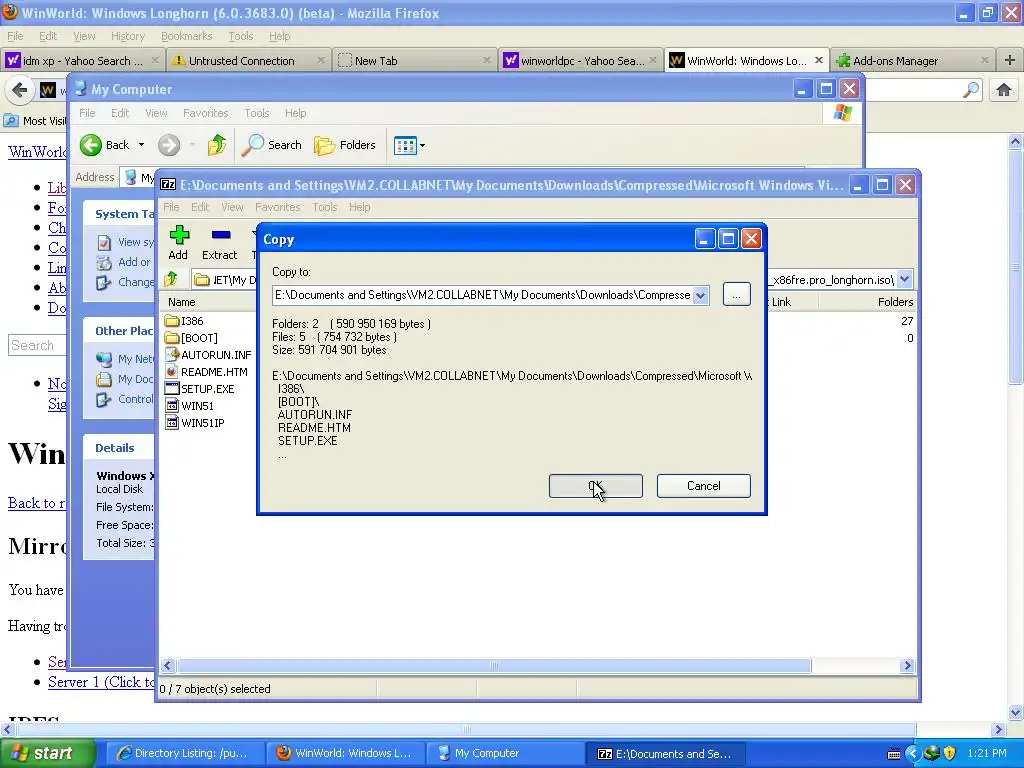Select AUTORUN.INF file
Image resolution: width=1024 pixels, height=768 pixels.
[208, 355]
